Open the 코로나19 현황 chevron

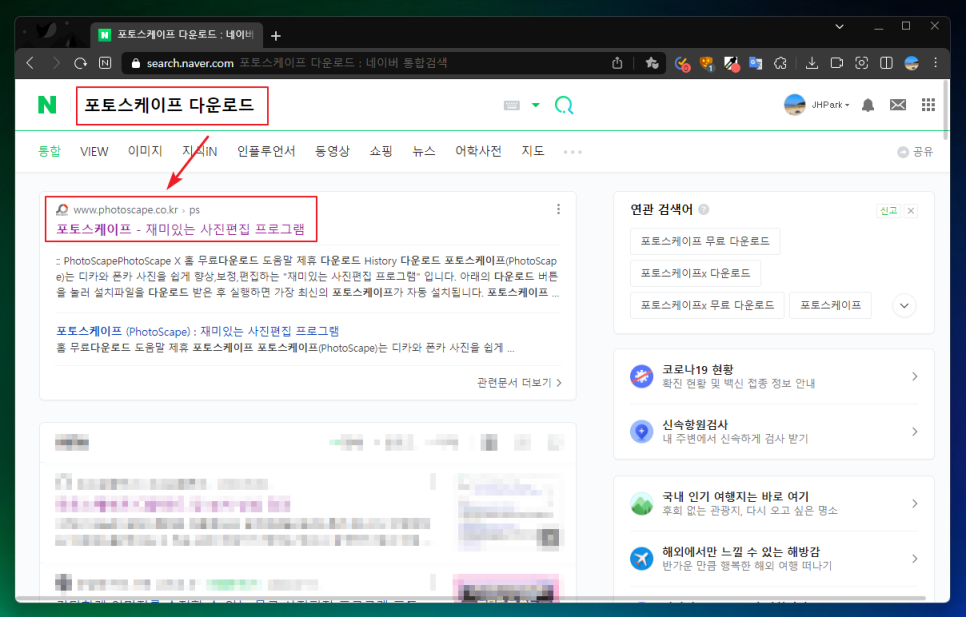[915, 376]
